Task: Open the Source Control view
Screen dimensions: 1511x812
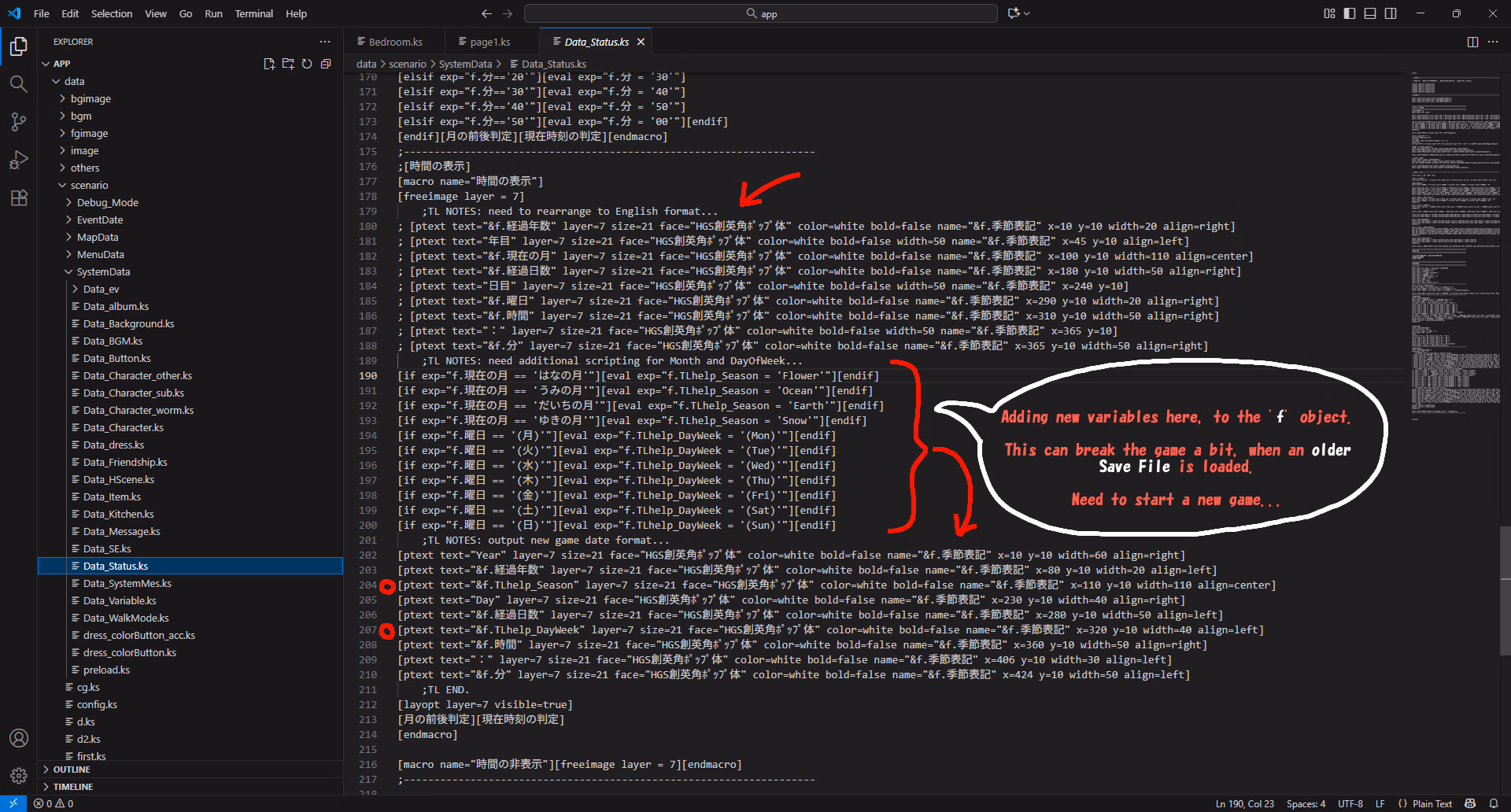Action: tap(19, 122)
